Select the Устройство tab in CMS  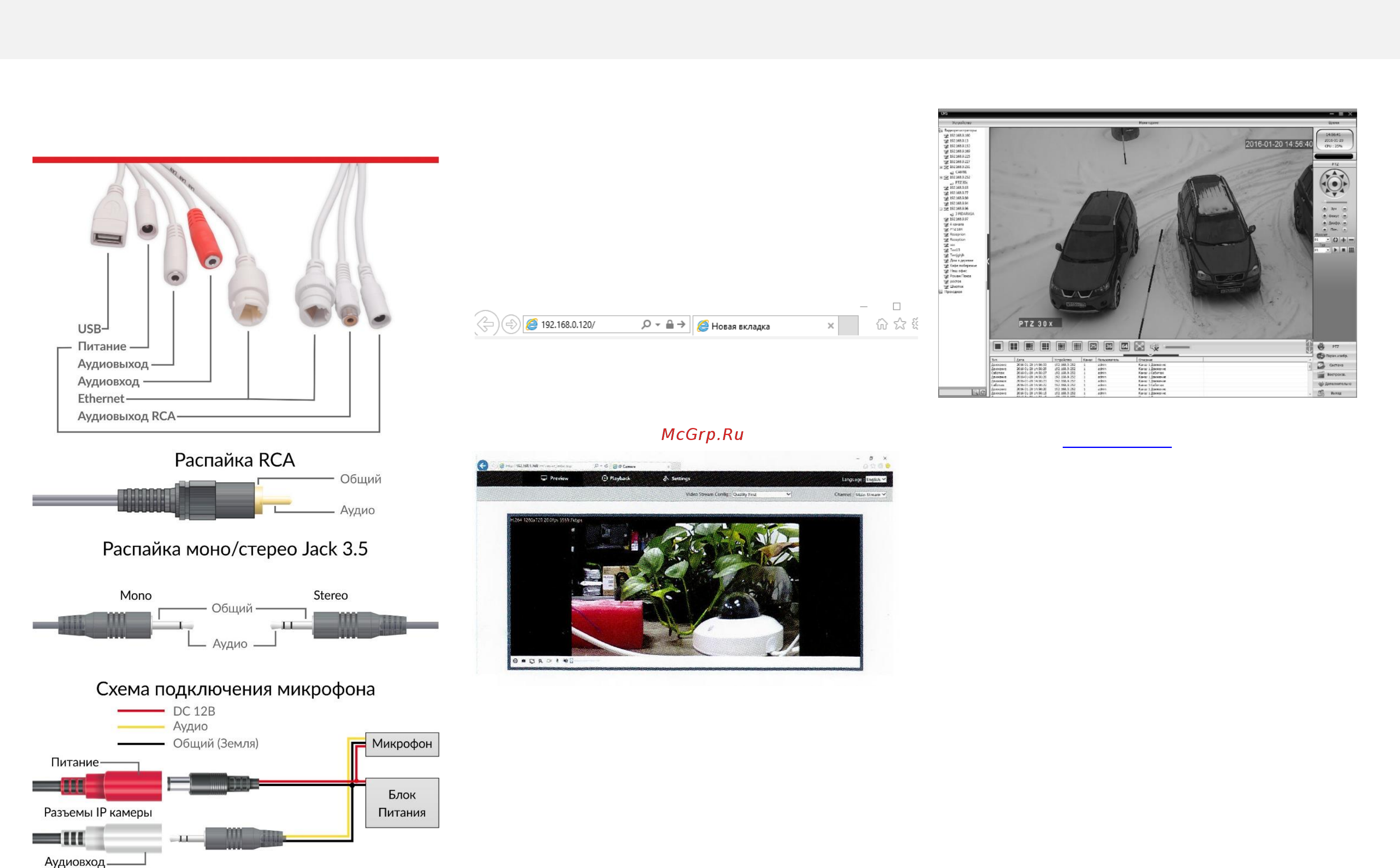pos(962,123)
